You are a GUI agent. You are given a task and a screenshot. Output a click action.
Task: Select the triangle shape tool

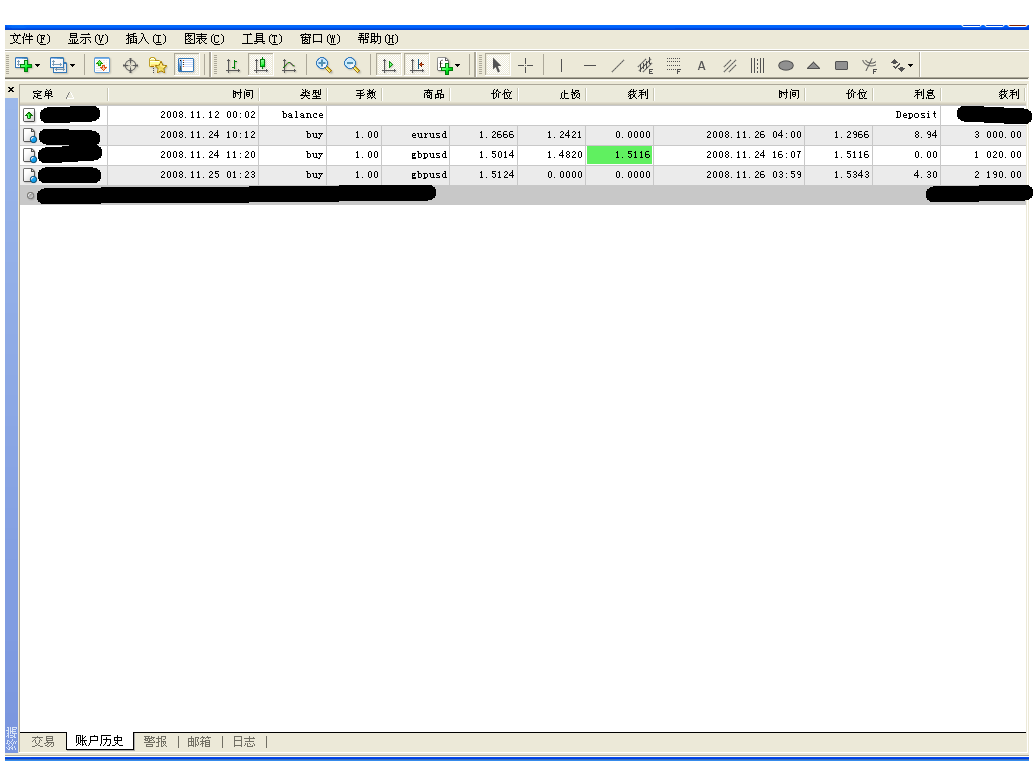tap(813, 65)
